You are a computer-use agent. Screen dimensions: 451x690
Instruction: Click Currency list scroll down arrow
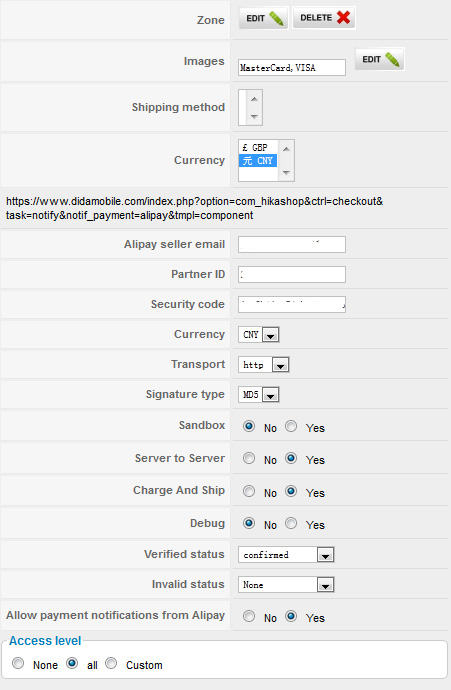[x=286, y=172]
